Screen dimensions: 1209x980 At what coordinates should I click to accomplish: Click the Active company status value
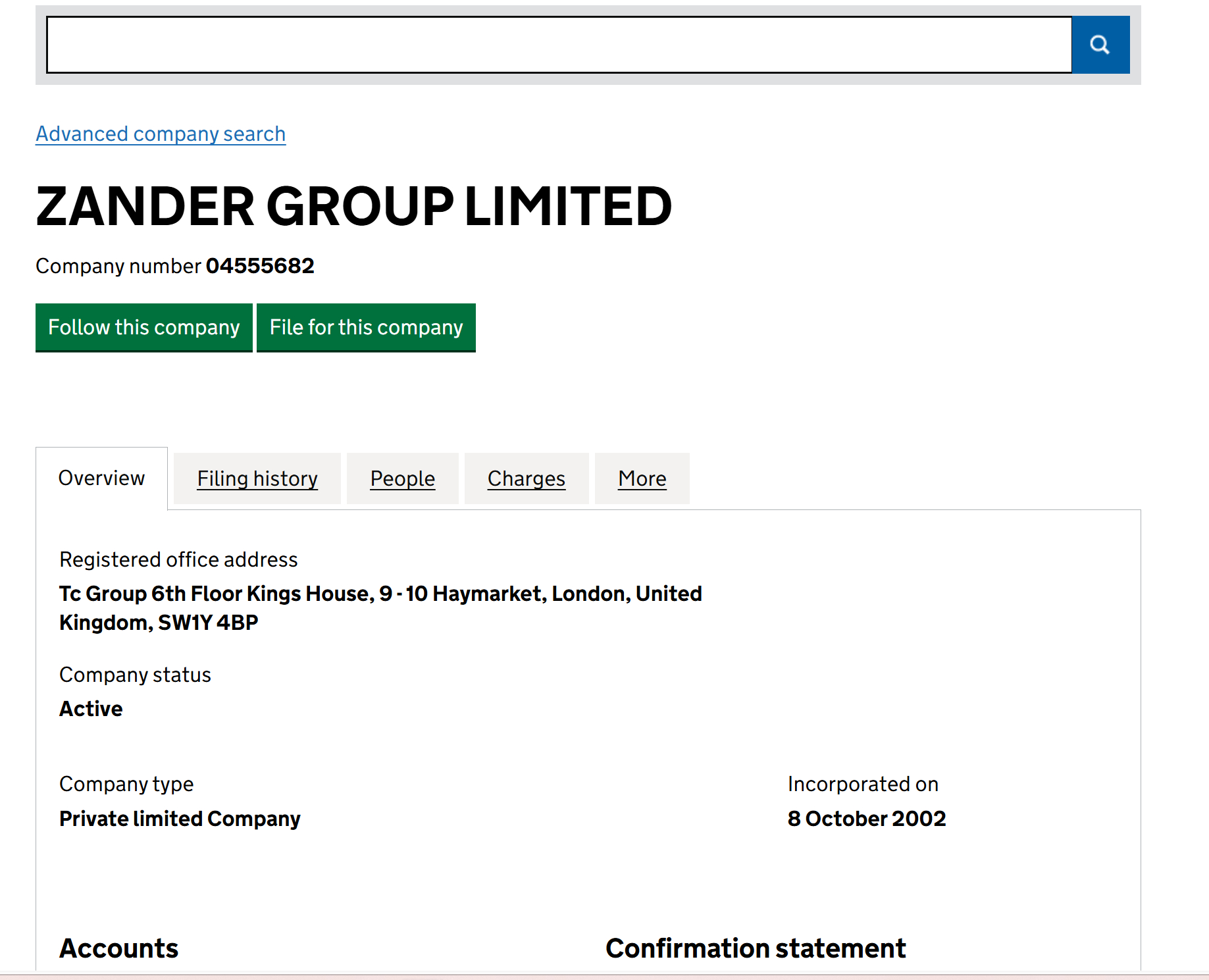(91, 709)
